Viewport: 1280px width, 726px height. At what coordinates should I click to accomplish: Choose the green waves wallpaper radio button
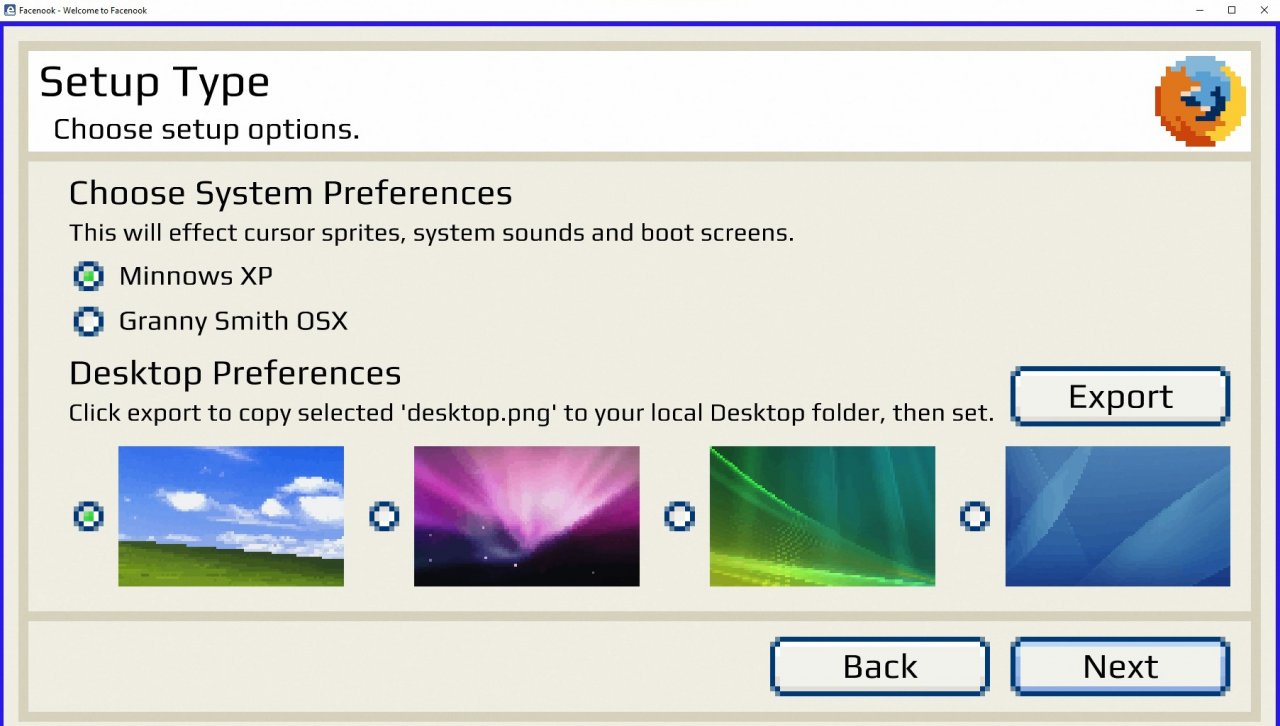point(679,516)
